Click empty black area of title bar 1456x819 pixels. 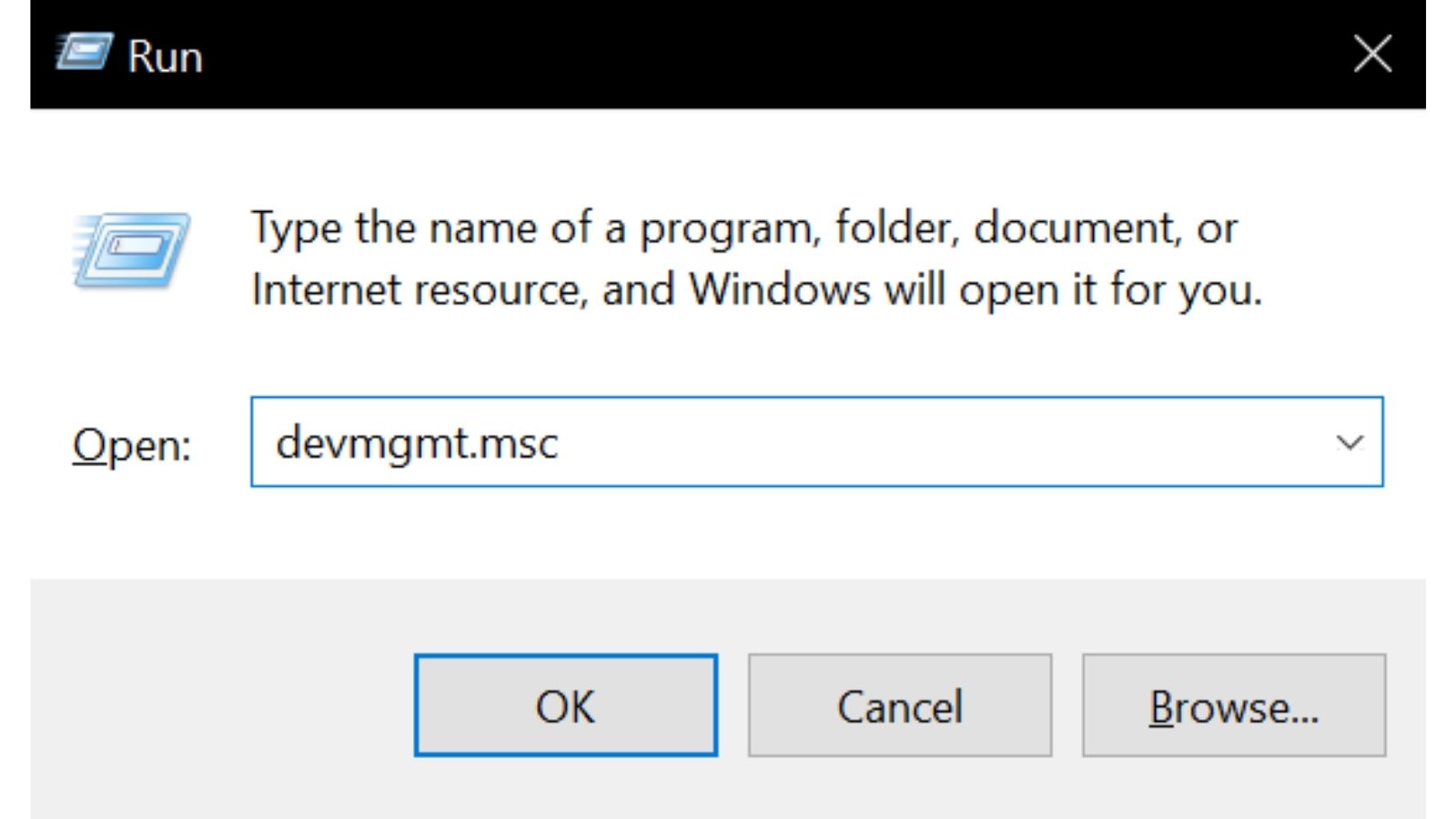click(773, 55)
